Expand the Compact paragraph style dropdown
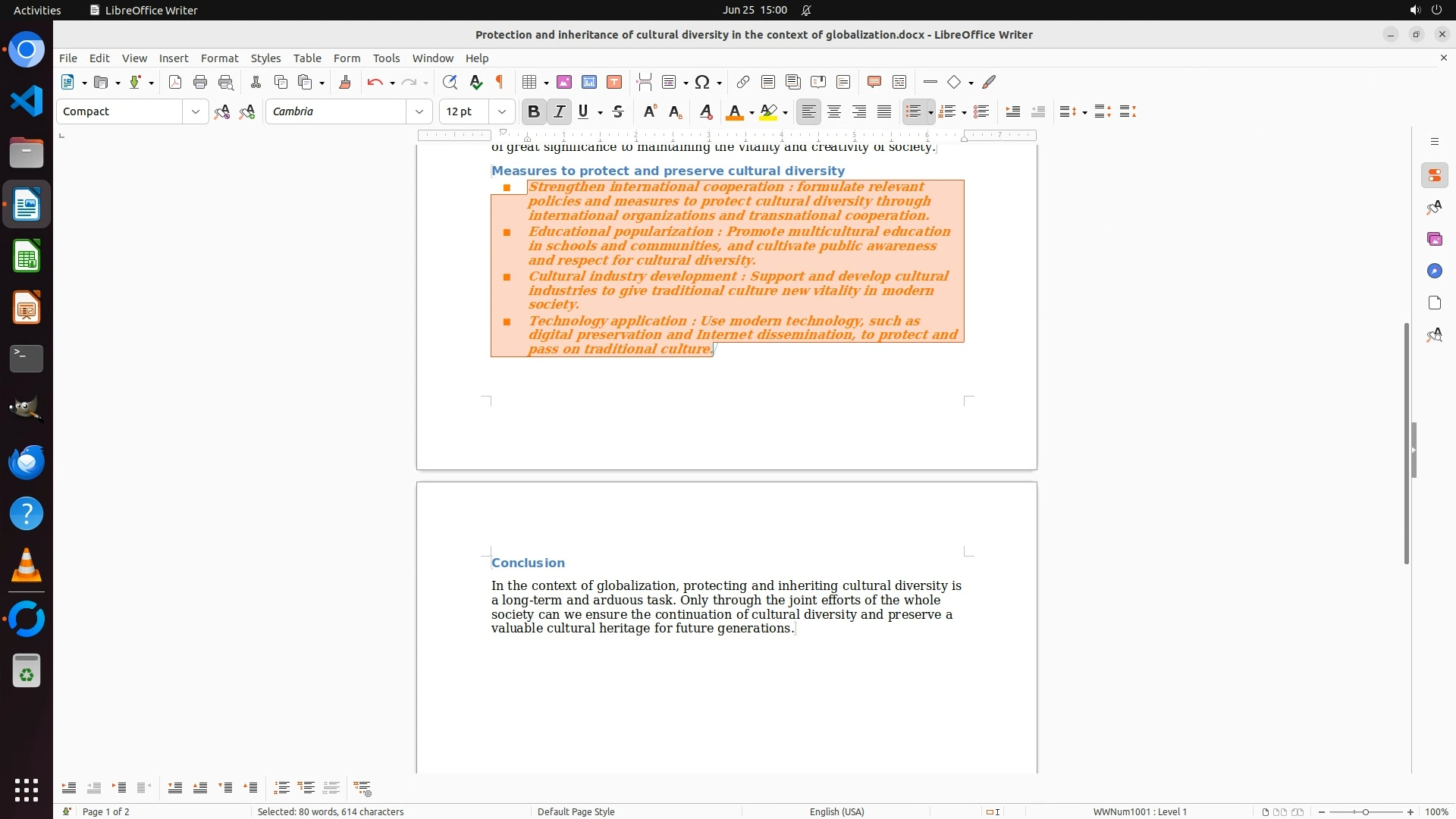This screenshot has height=819, width=1456. pyautogui.click(x=196, y=112)
